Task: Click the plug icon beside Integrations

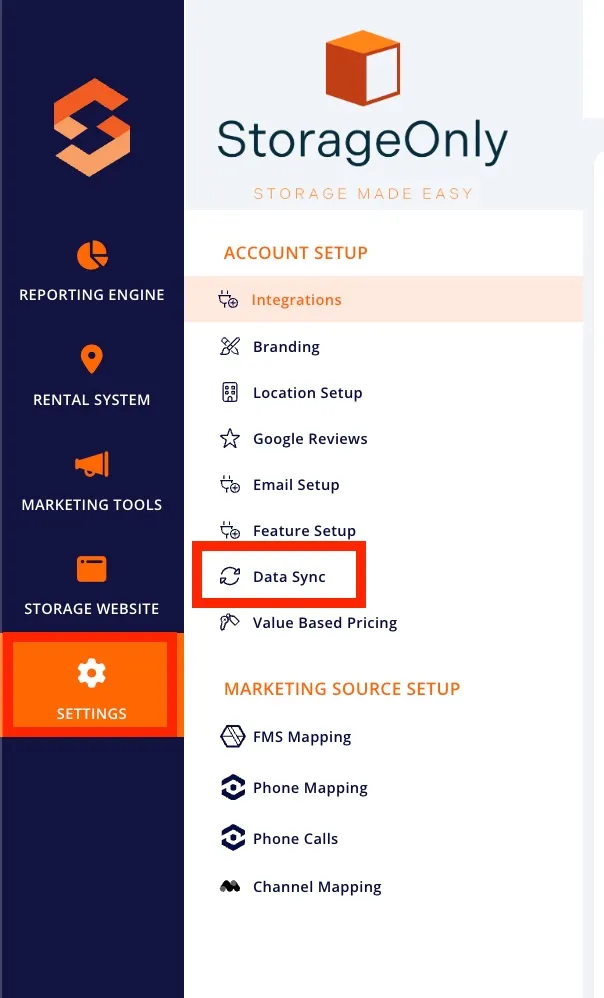Action: click(228, 300)
